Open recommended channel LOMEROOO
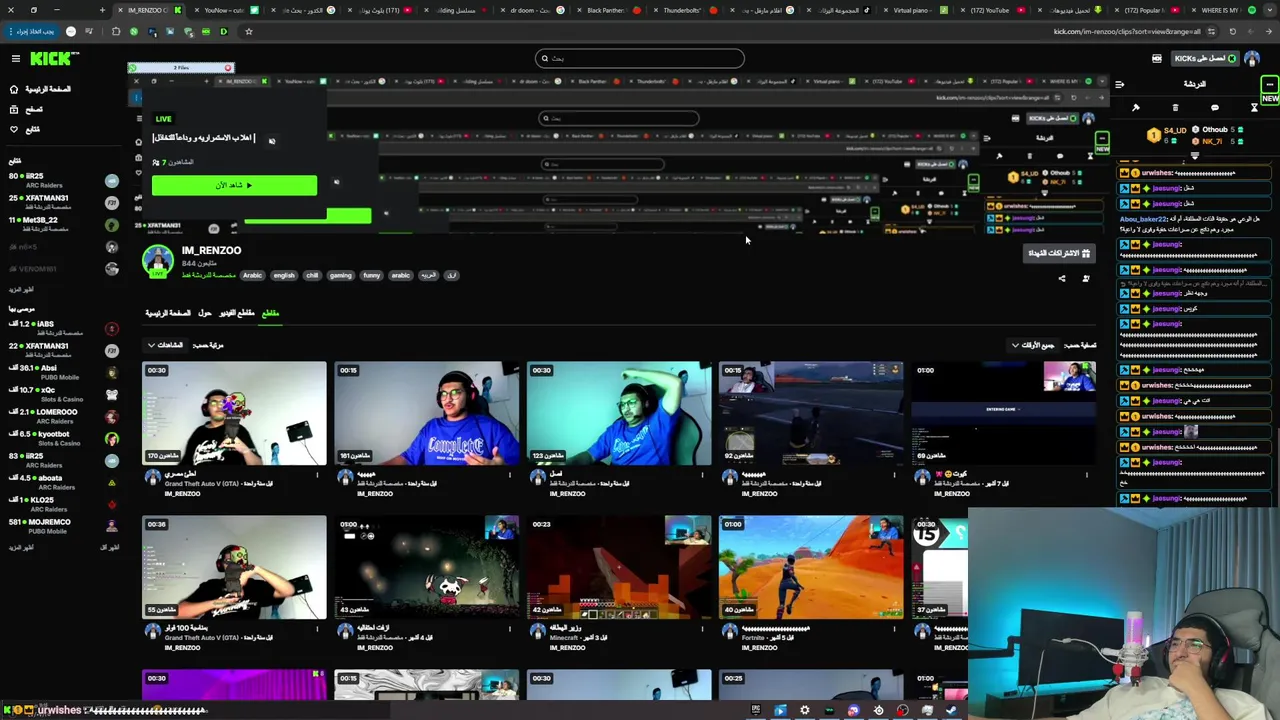 (x=63, y=416)
